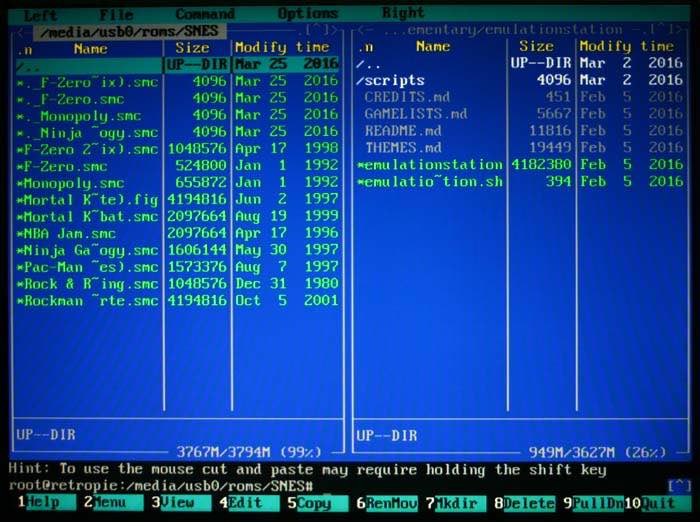The height and width of the screenshot is (522, 700).
Task: Select the ._Ninja ~ogy.smc file
Action: pos(177,132)
